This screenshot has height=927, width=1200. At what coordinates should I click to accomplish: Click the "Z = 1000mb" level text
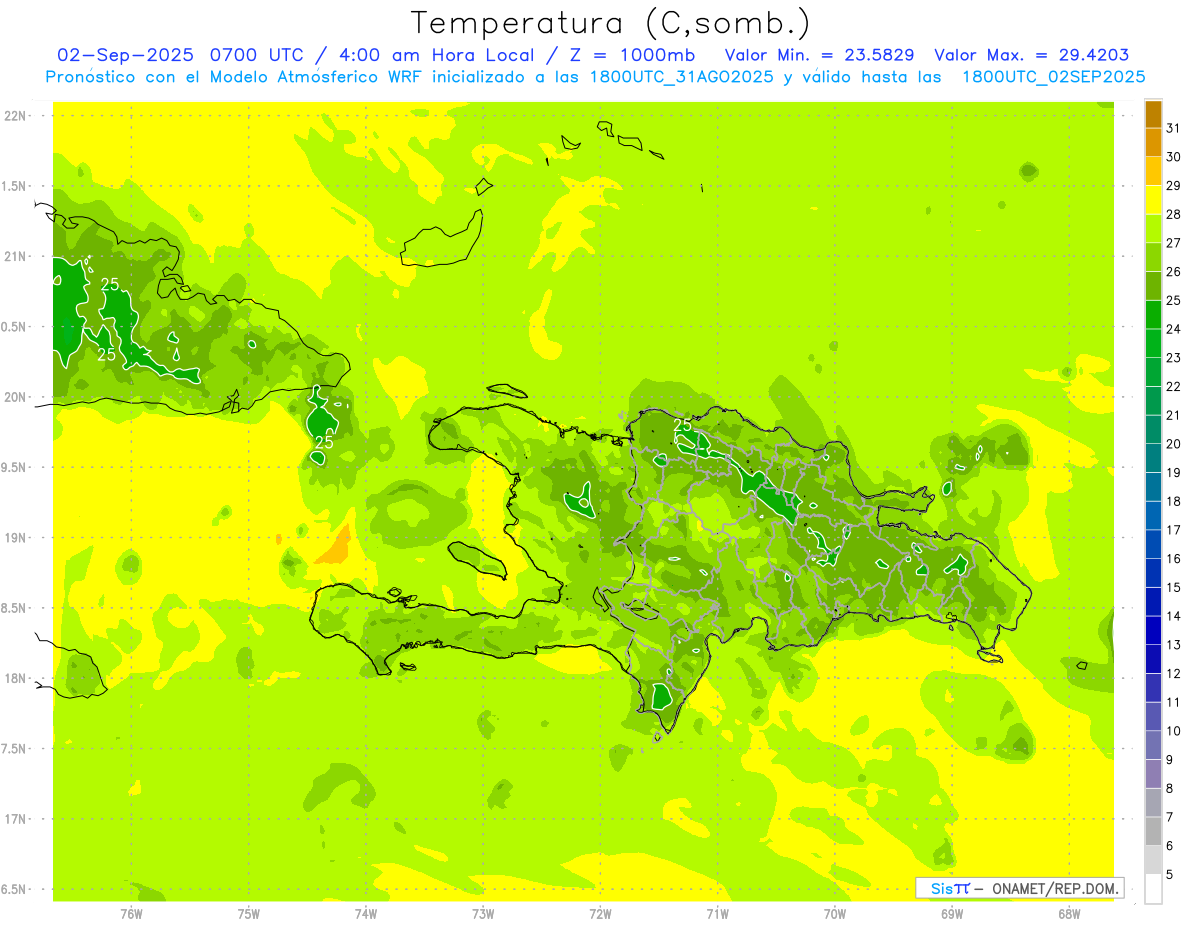click(632, 55)
